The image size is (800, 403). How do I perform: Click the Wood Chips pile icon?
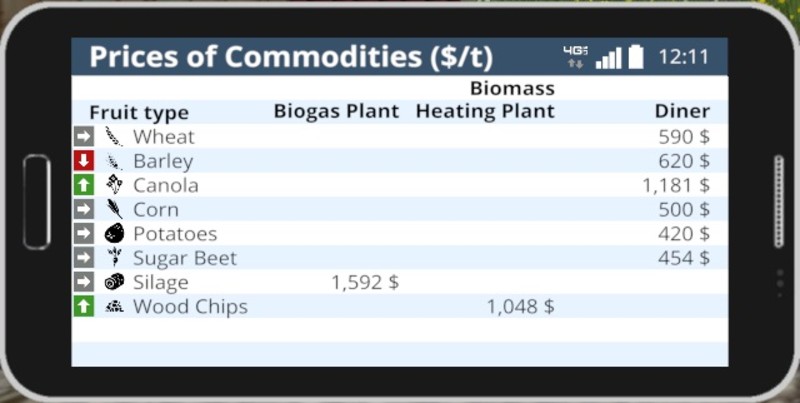[114, 306]
